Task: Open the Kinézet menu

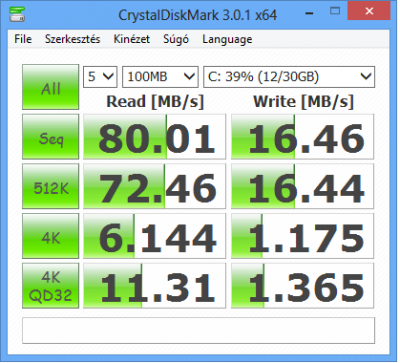Action: [132, 39]
